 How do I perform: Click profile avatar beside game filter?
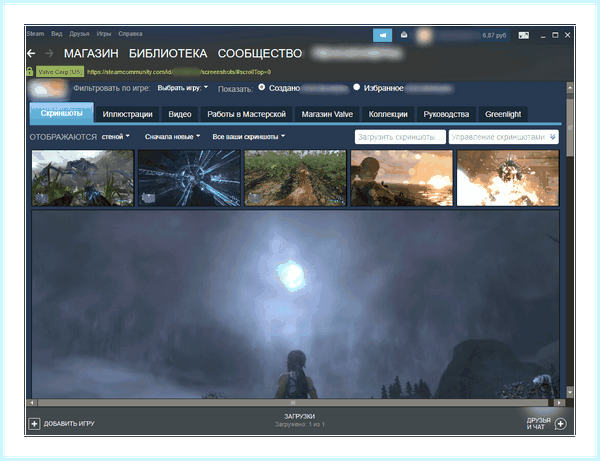click(48, 89)
